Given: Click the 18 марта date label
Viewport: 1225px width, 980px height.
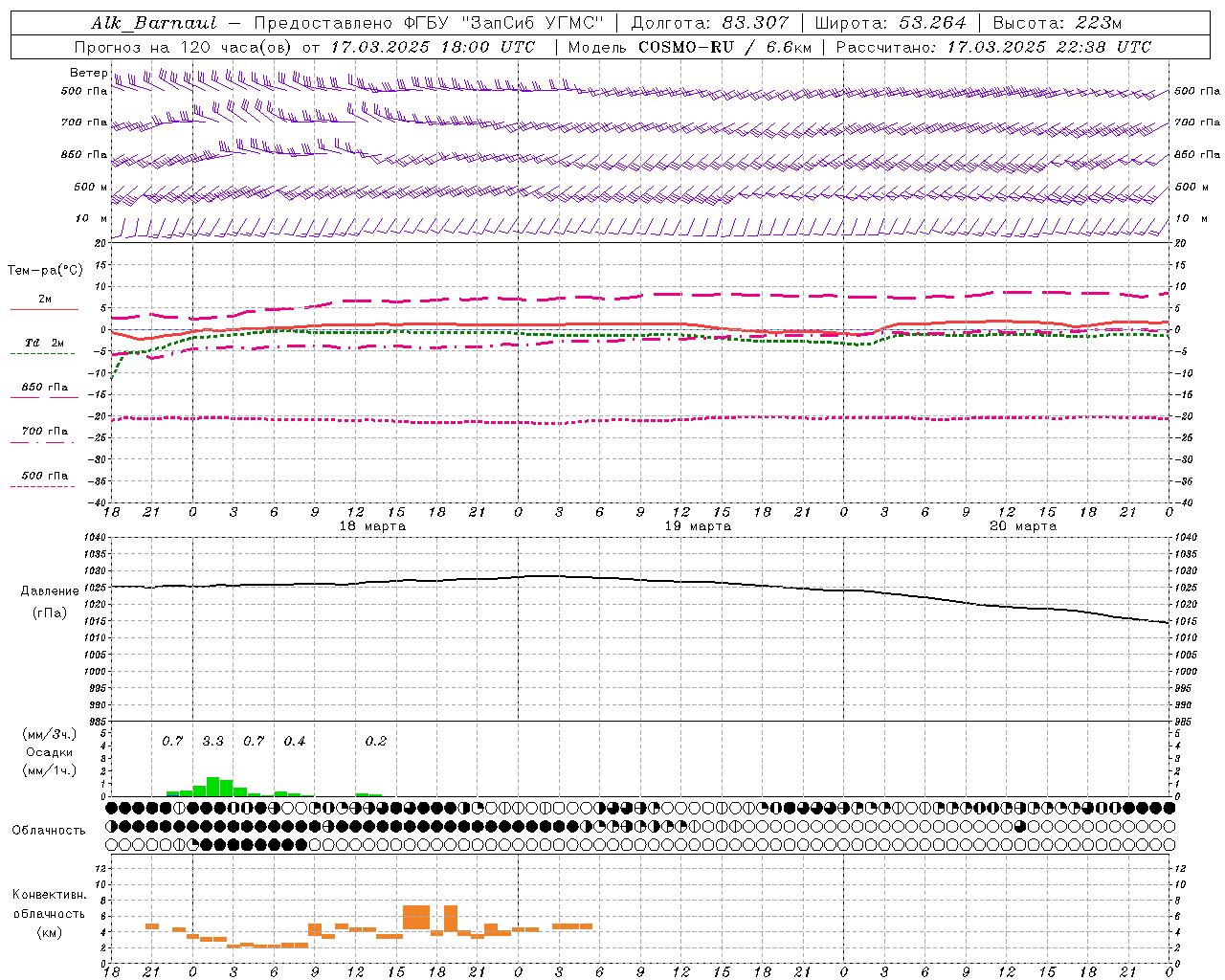Looking at the screenshot, I should click(373, 526).
